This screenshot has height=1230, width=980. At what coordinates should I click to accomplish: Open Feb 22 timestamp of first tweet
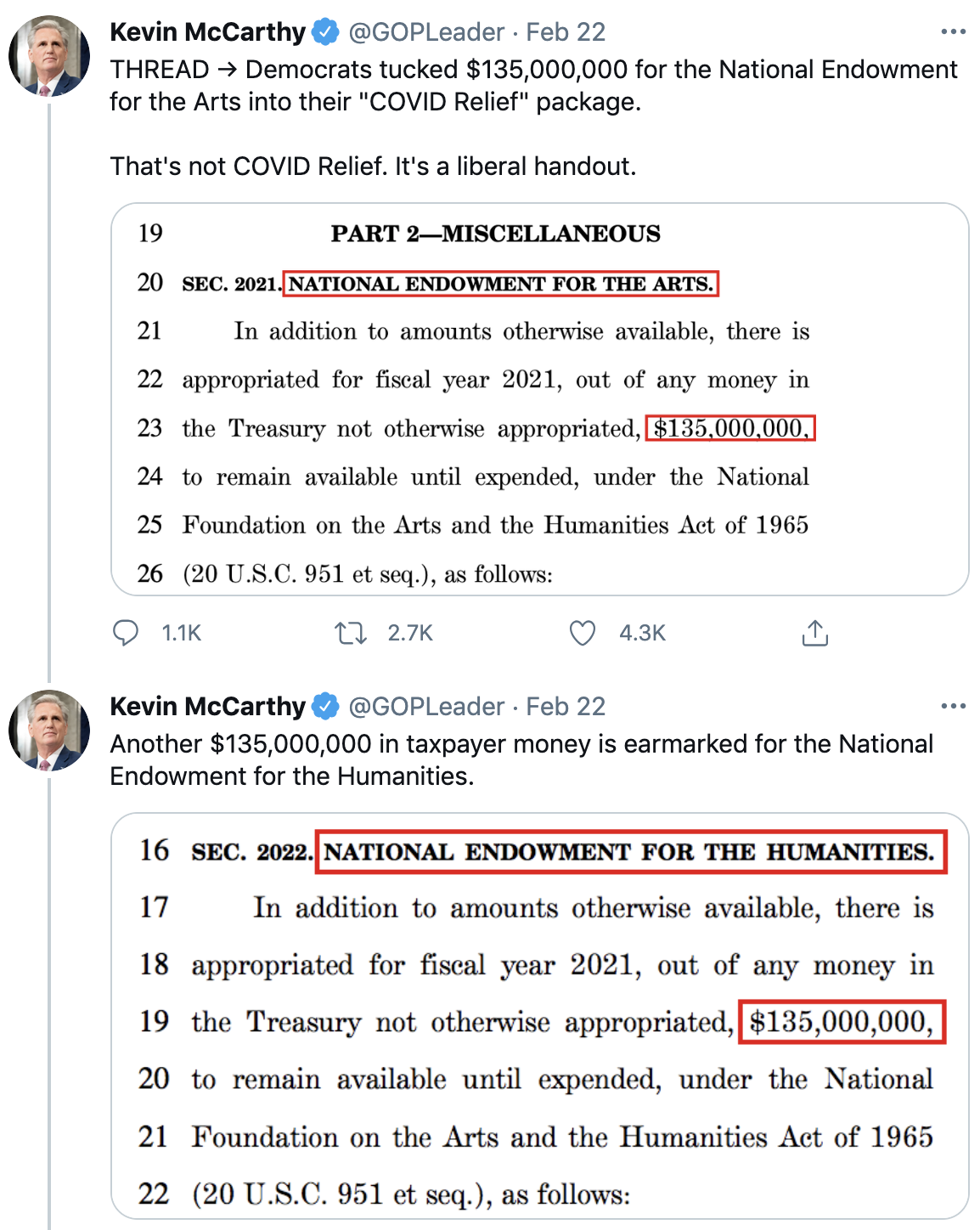coord(566,32)
